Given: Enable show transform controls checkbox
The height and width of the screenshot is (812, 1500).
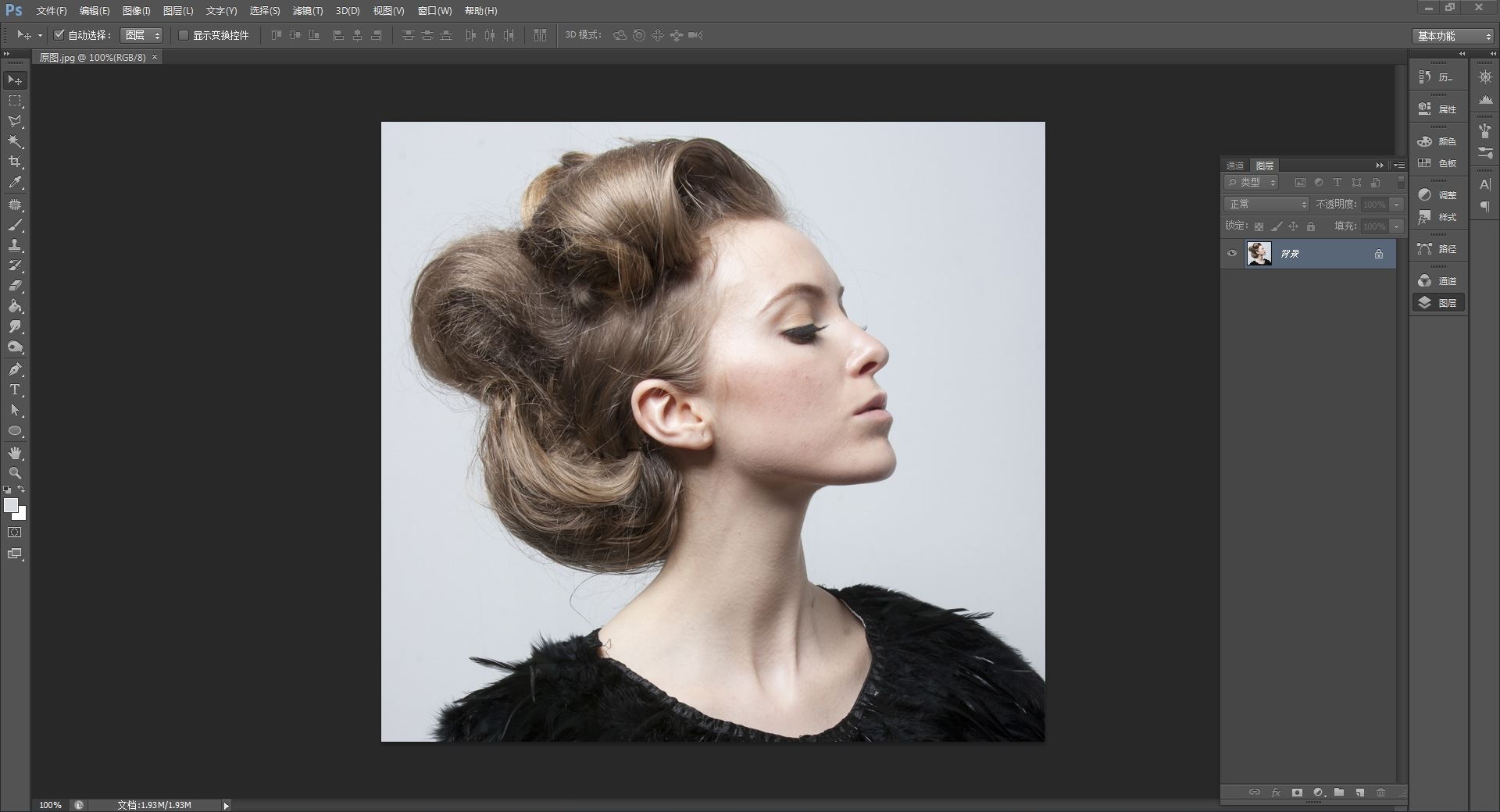Looking at the screenshot, I should 184,35.
